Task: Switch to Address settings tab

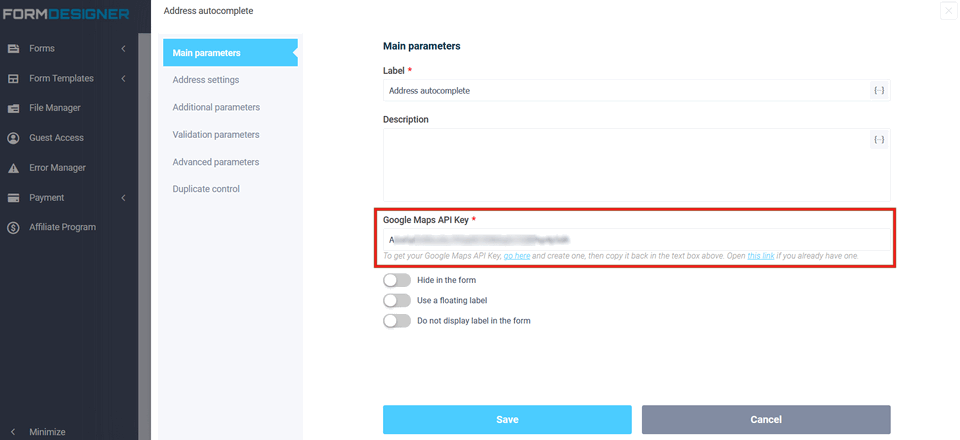Action: click(x=206, y=80)
